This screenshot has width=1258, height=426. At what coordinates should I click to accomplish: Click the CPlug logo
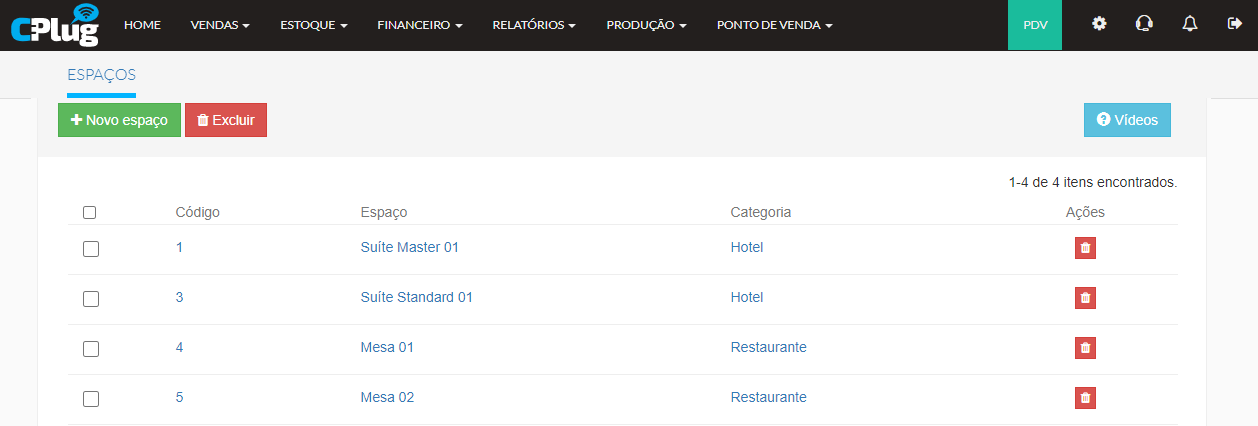pyautogui.click(x=56, y=25)
